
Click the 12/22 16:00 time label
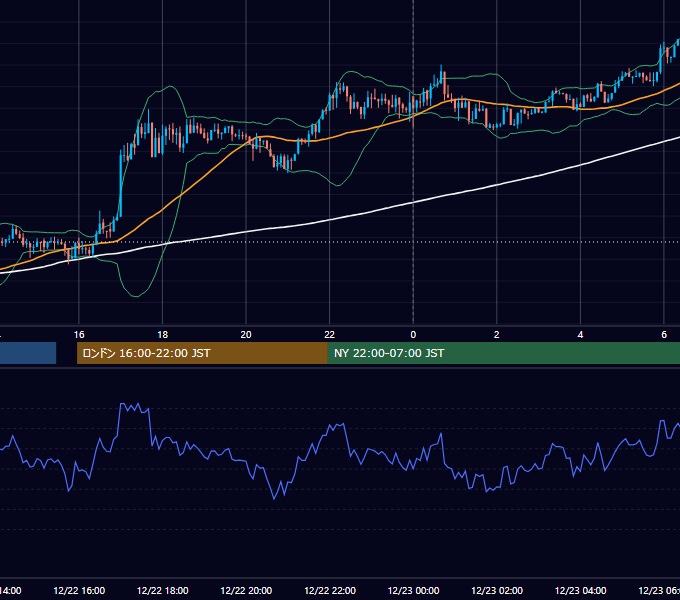[x=79, y=590]
